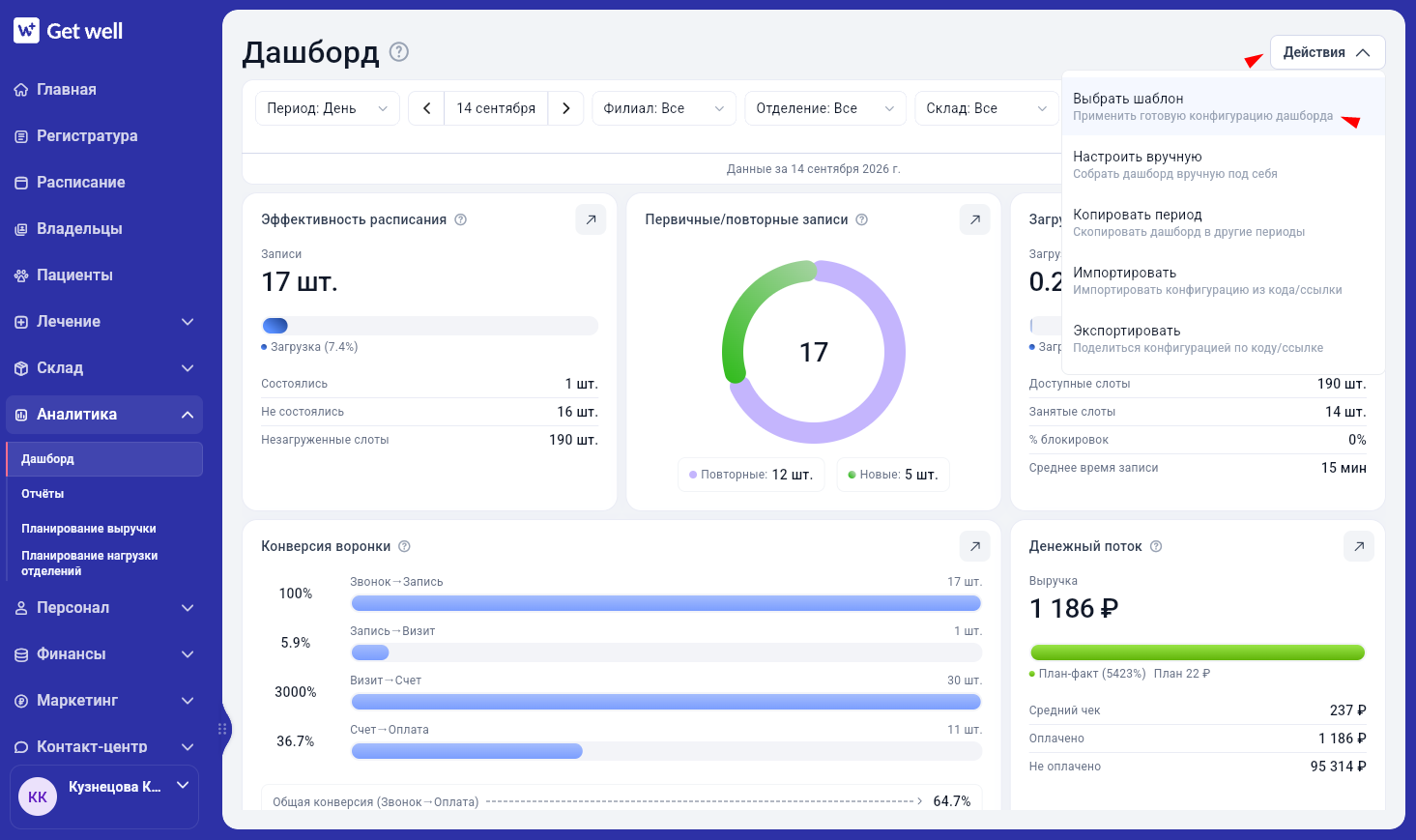Open Конверсия воронки card in full view

tap(975, 546)
